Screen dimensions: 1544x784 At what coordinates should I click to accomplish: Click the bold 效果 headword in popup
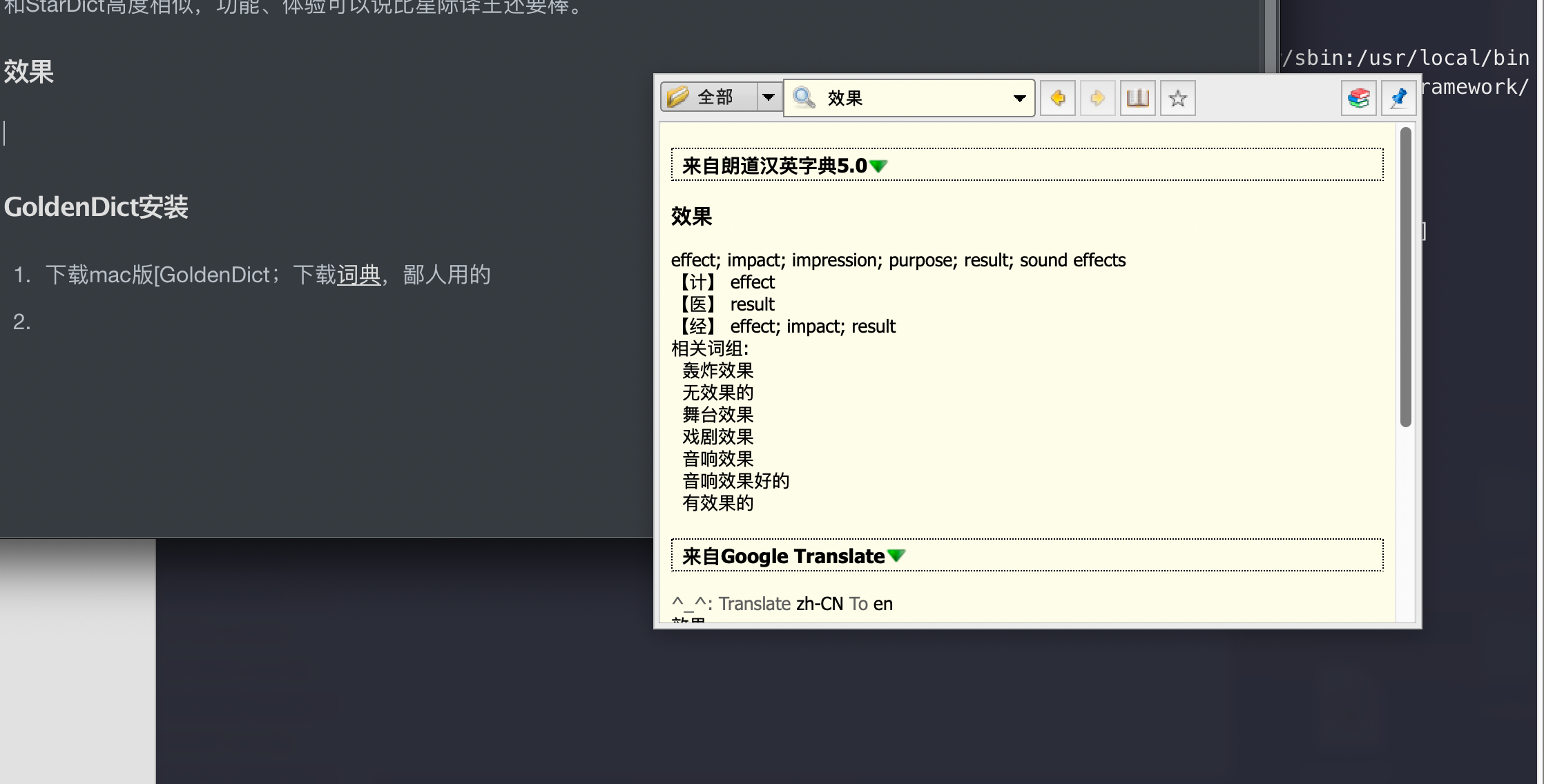tap(691, 217)
